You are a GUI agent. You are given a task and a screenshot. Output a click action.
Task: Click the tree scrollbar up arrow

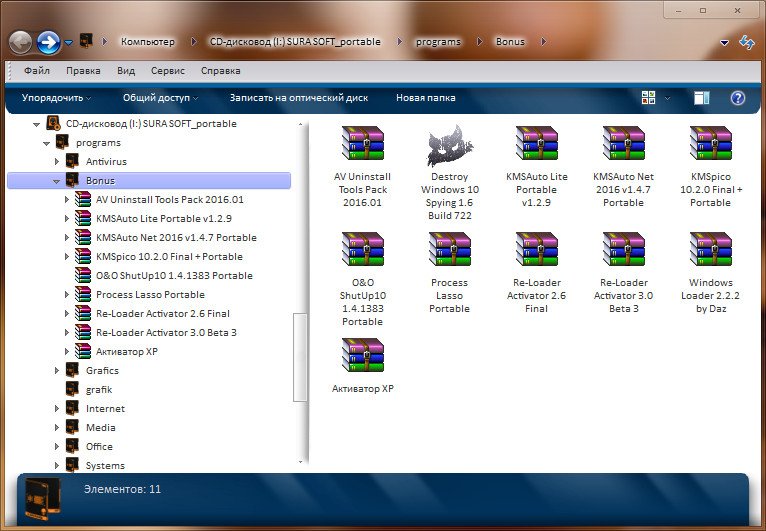point(300,124)
